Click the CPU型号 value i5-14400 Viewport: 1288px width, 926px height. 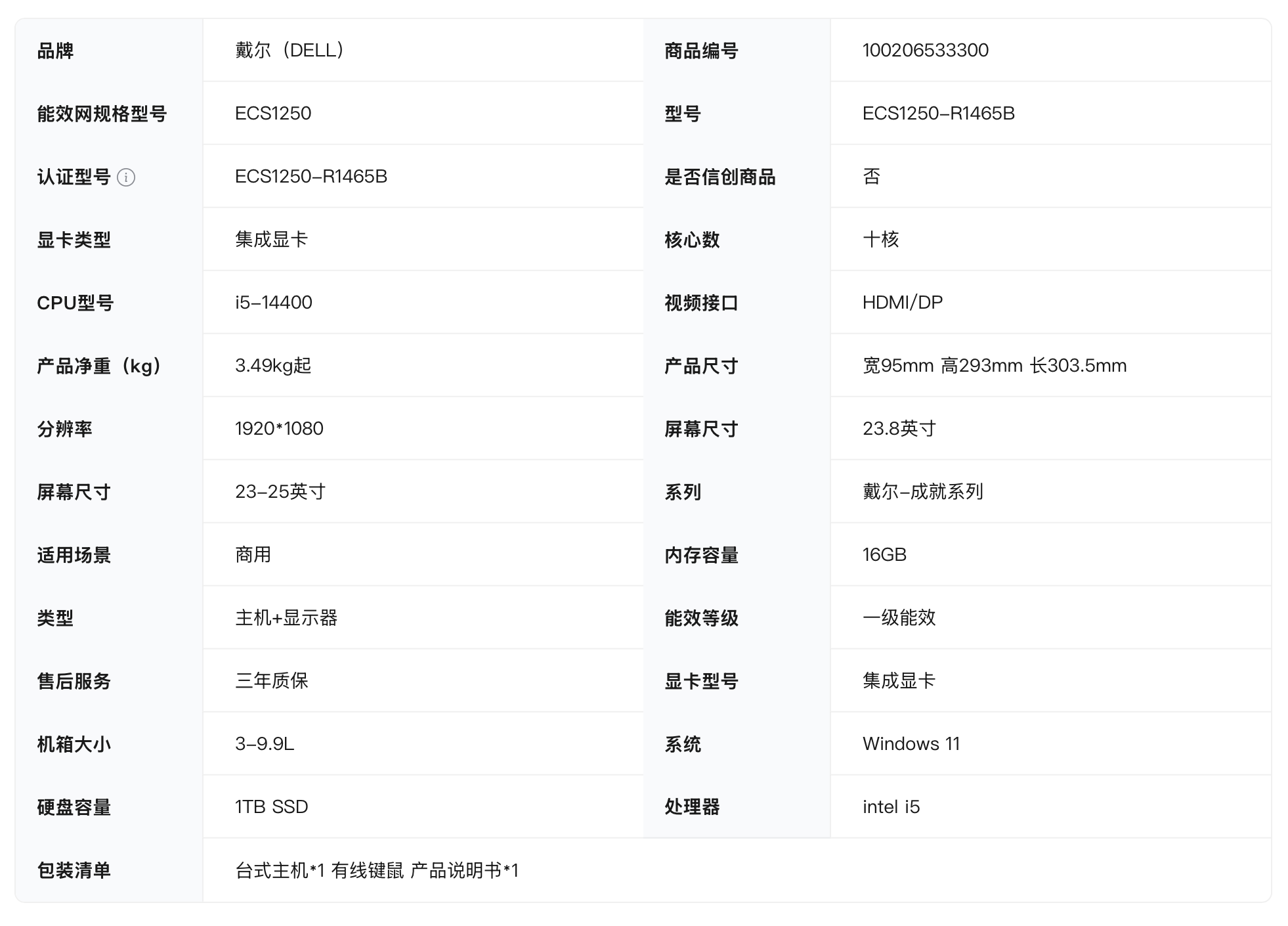point(274,302)
